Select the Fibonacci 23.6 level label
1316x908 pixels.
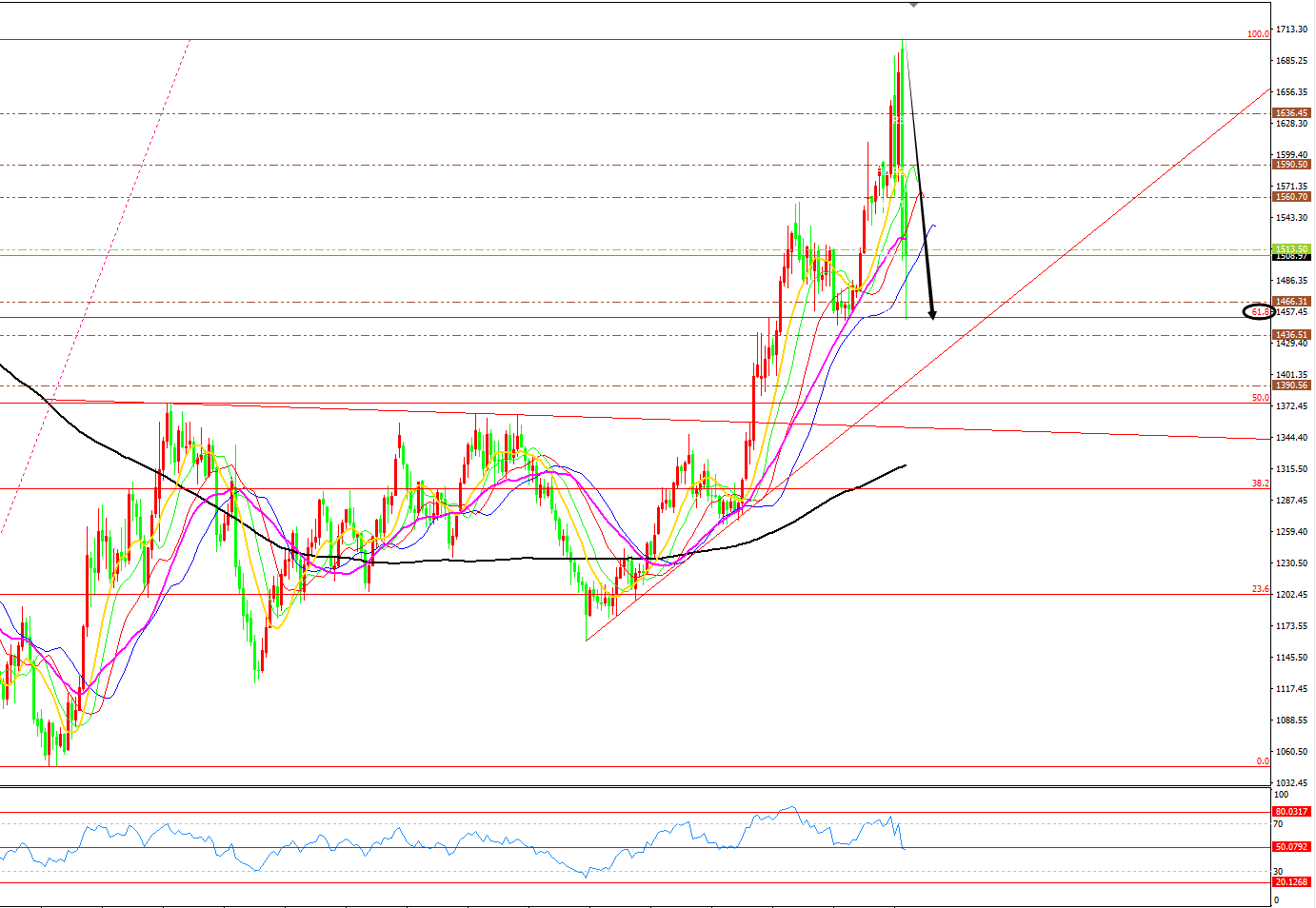tap(1260, 589)
